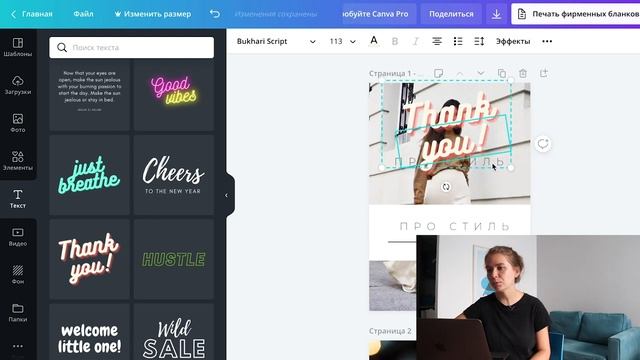Open the text color picker
This screenshot has width=640, height=360.
[x=373, y=41]
